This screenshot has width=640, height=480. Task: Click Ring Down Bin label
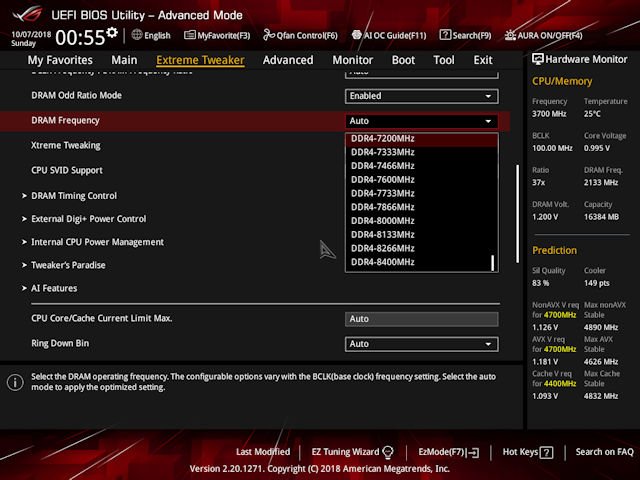click(x=60, y=343)
